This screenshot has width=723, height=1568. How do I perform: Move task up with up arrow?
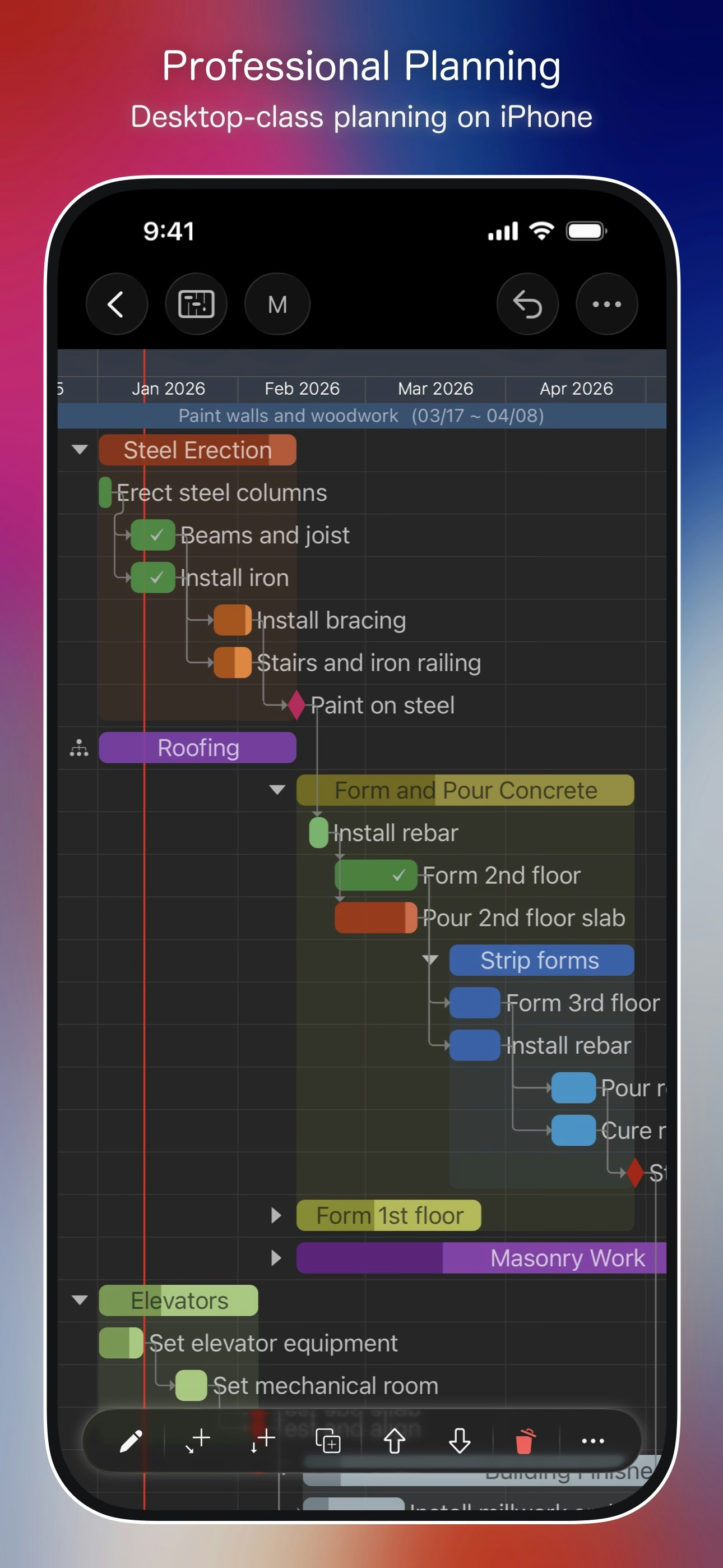click(395, 1441)
